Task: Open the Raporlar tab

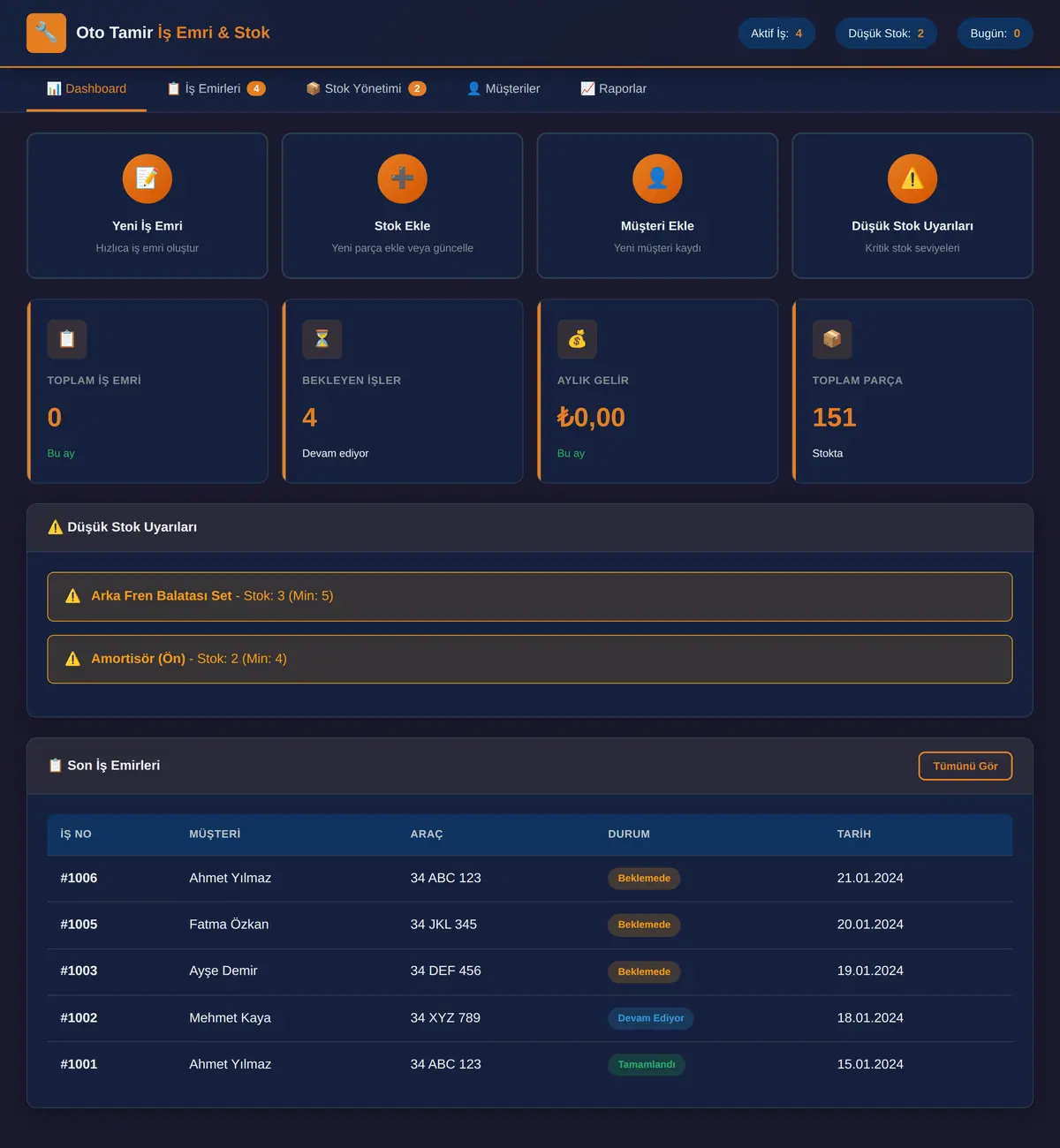Action: click(x=613, y=89)
